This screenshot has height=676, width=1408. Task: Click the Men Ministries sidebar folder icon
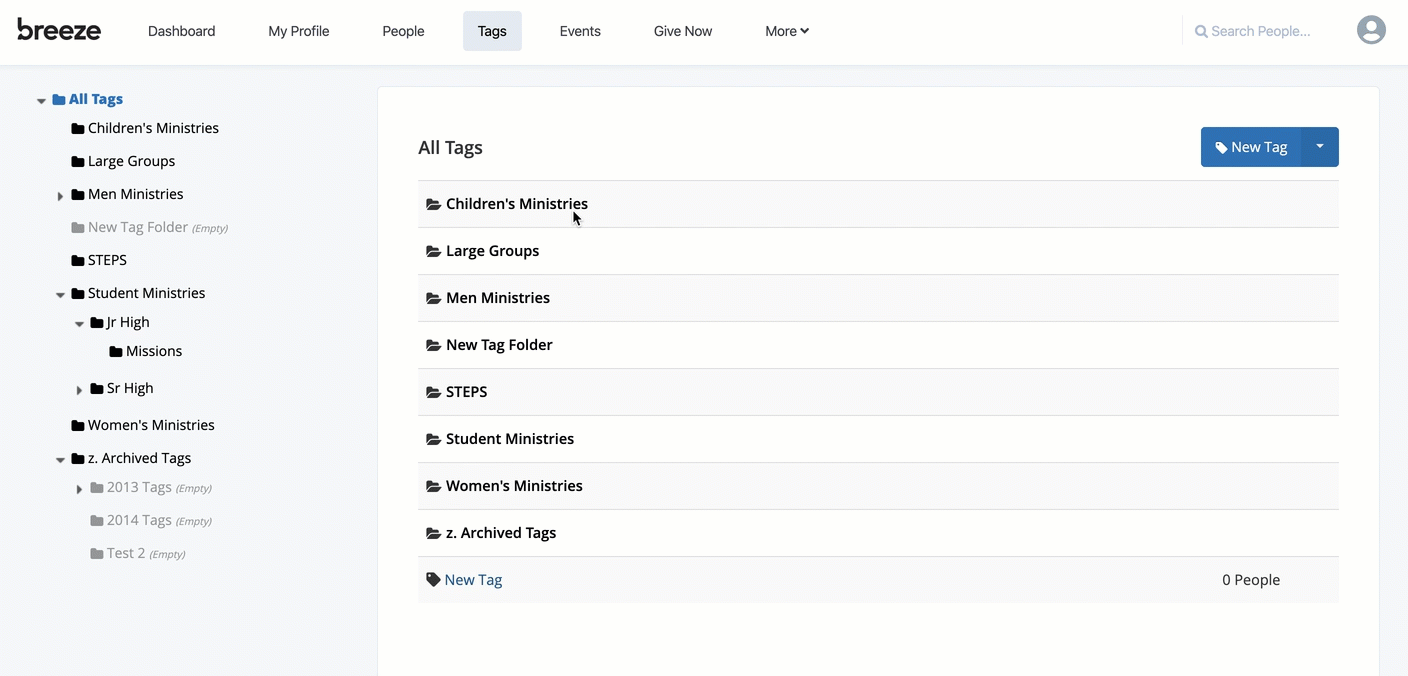pos(78,195)
